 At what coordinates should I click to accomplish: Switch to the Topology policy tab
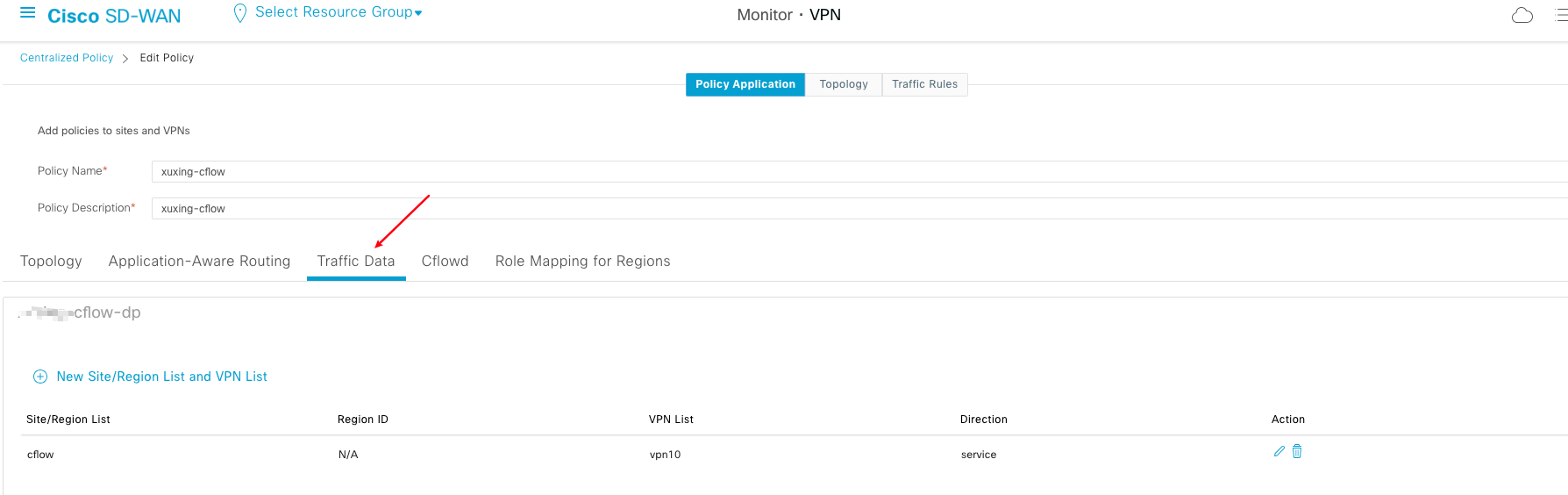tap(51, 262)
